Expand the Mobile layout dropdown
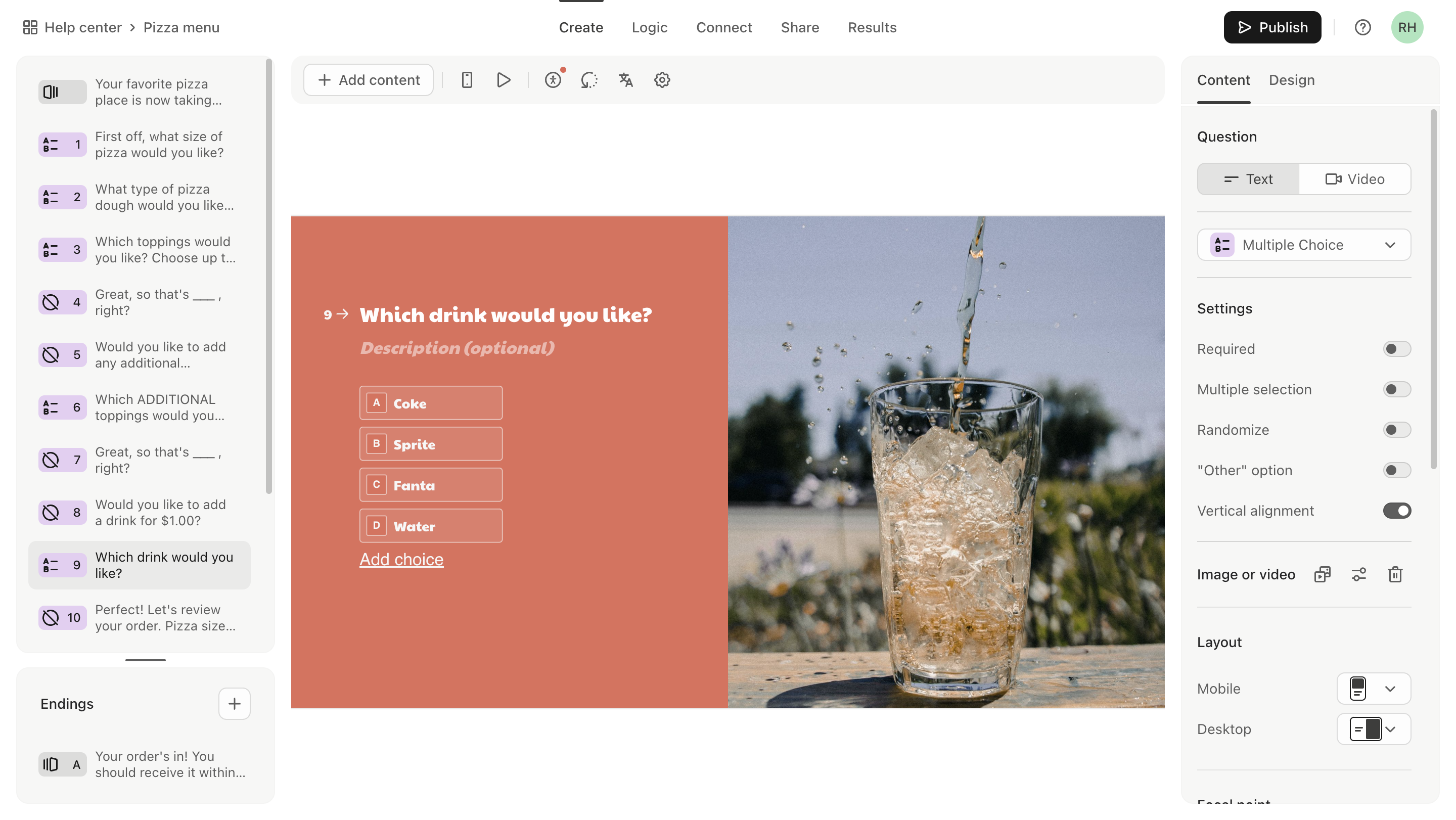 [x=1391, y=688]
